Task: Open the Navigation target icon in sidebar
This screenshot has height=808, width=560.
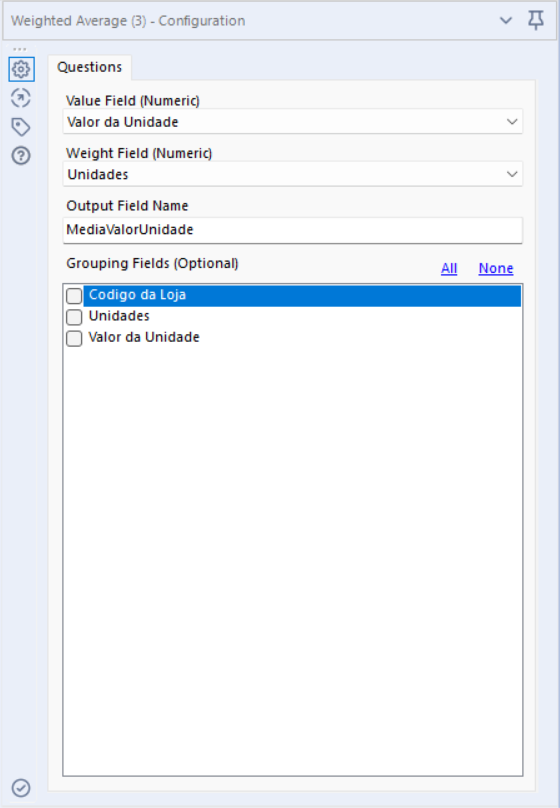Action: (21, 98)
